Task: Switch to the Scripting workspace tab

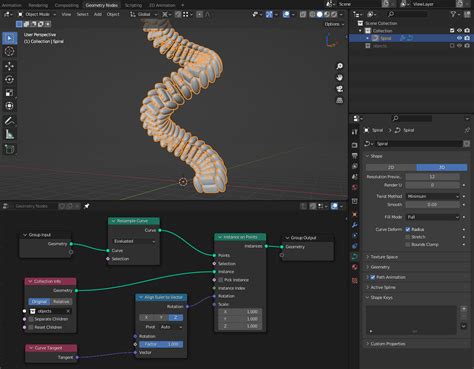Action: 133,5
